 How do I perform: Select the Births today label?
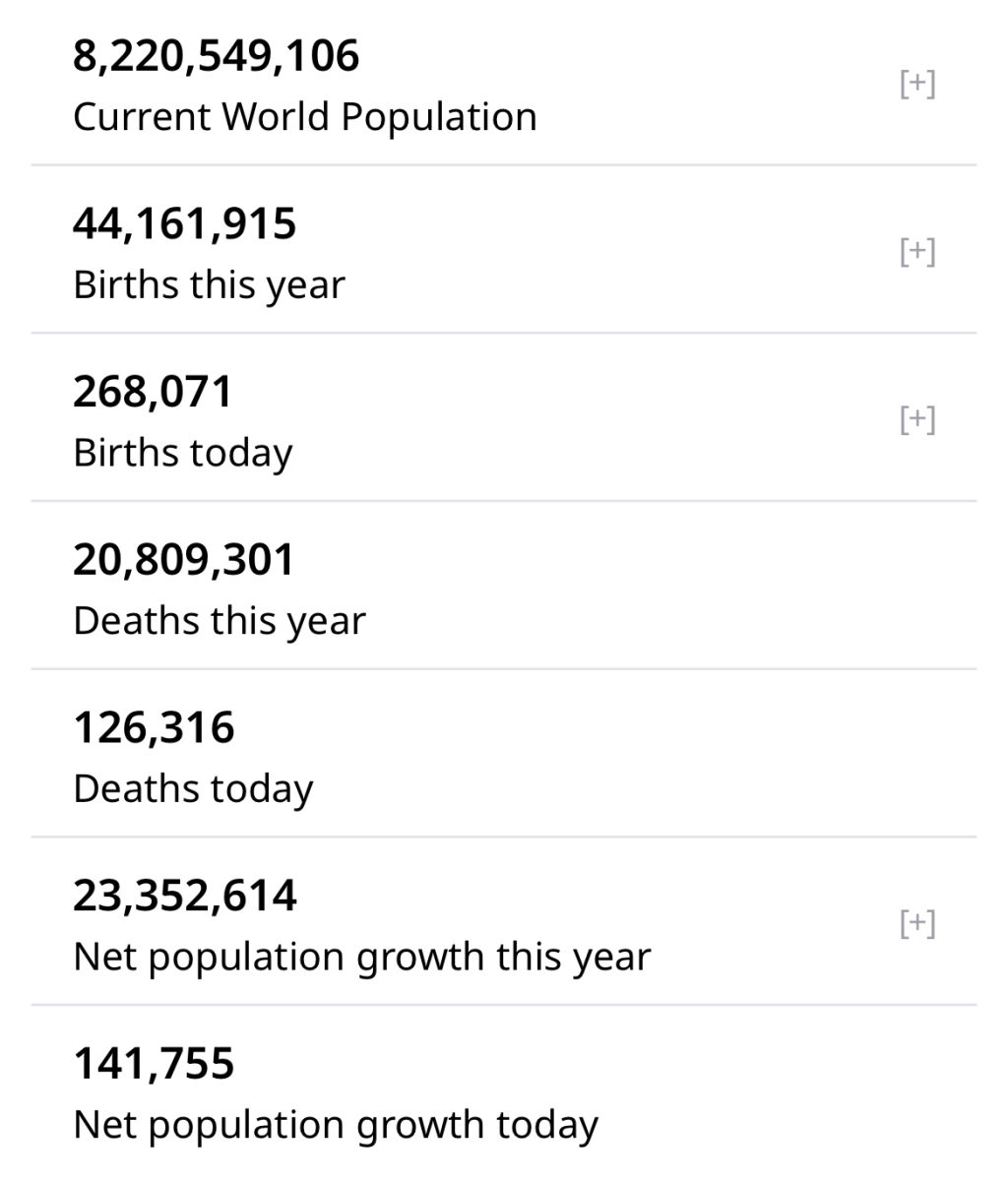(183, 454)
